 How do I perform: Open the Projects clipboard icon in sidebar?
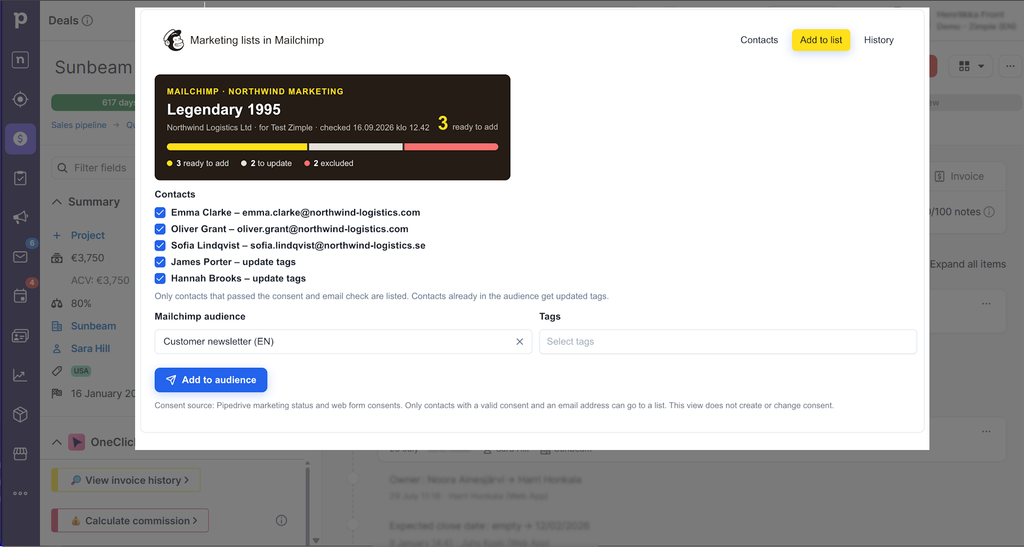pos(20,178)
